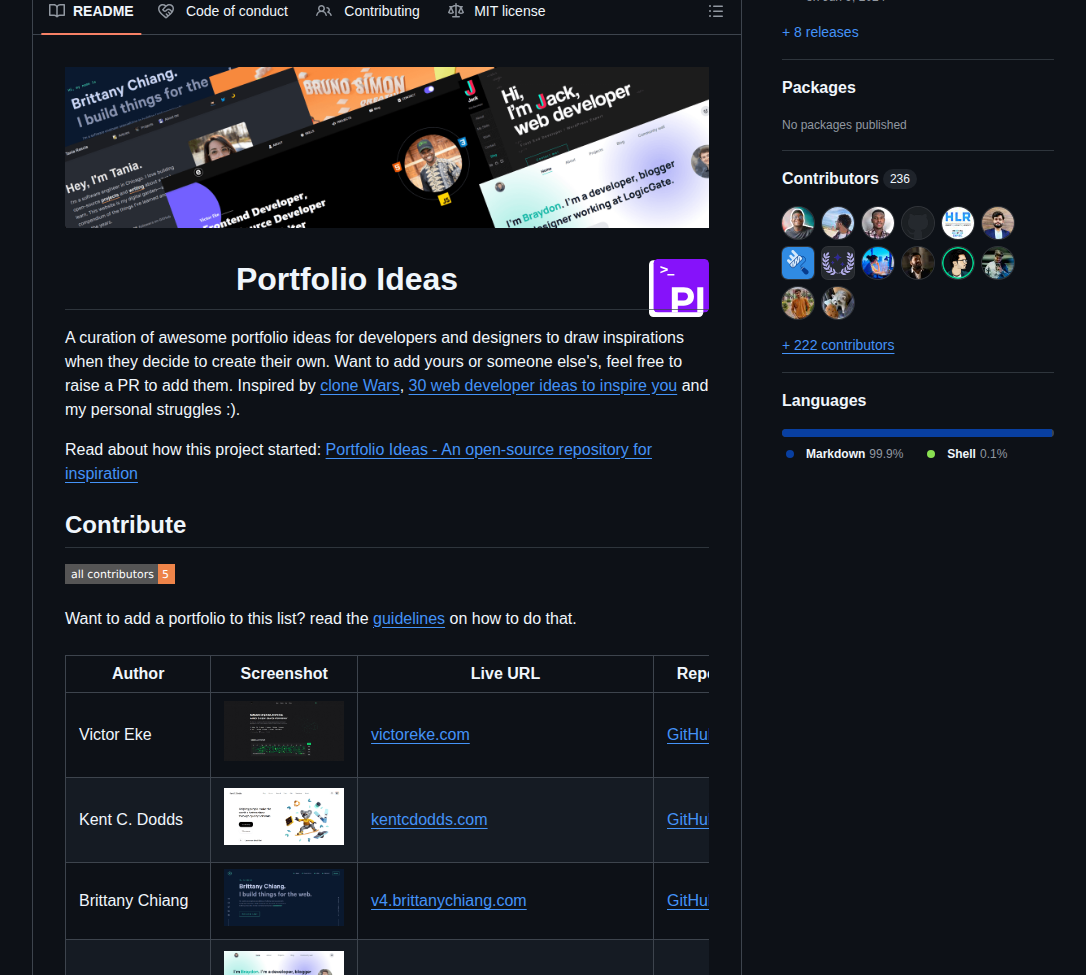Open Victor Eke's portfolio screenshot thumbnail
The width and height of the screenshot is (1086, 975).
(284, 731)
